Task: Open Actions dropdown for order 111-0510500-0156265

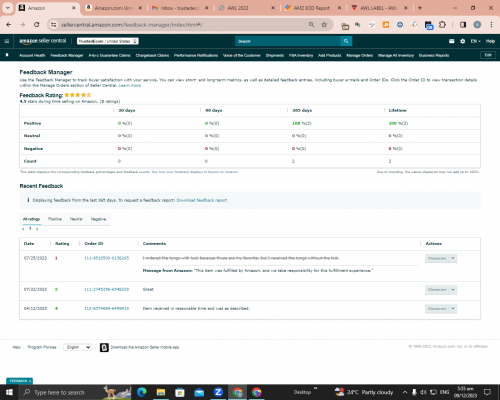Action: pos(441,258)
